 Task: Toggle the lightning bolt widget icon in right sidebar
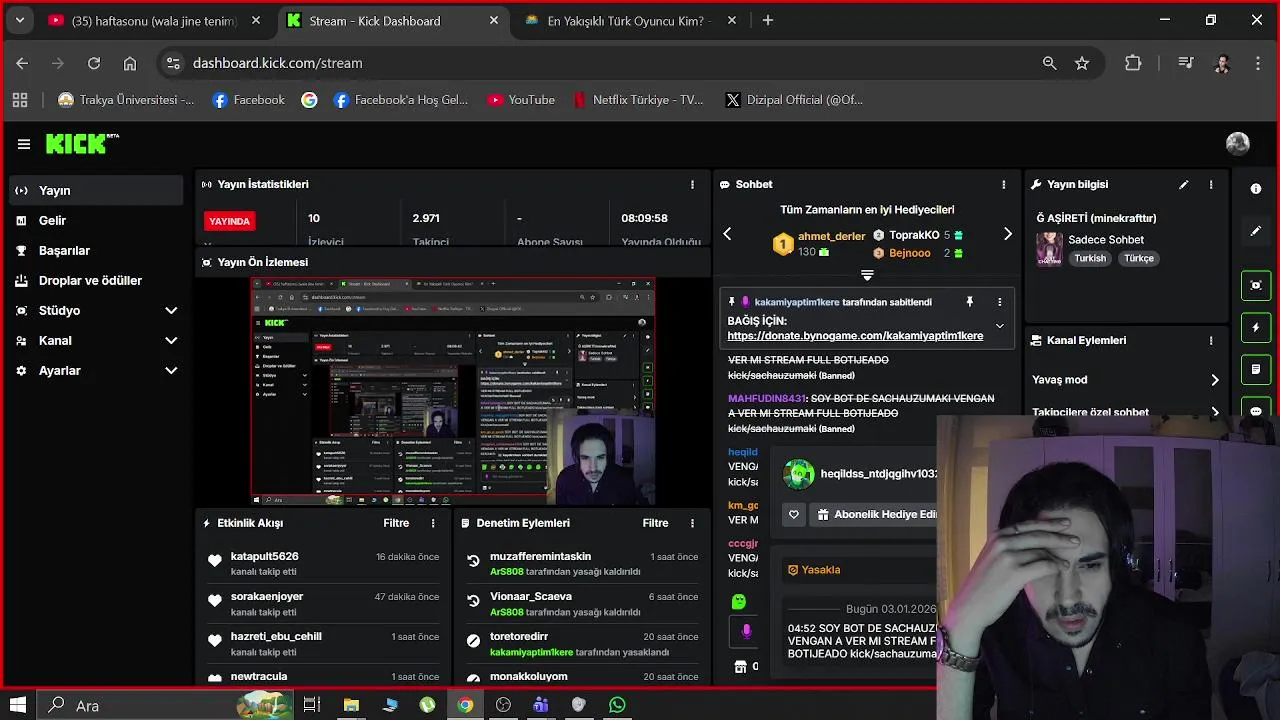(1256, 327)
